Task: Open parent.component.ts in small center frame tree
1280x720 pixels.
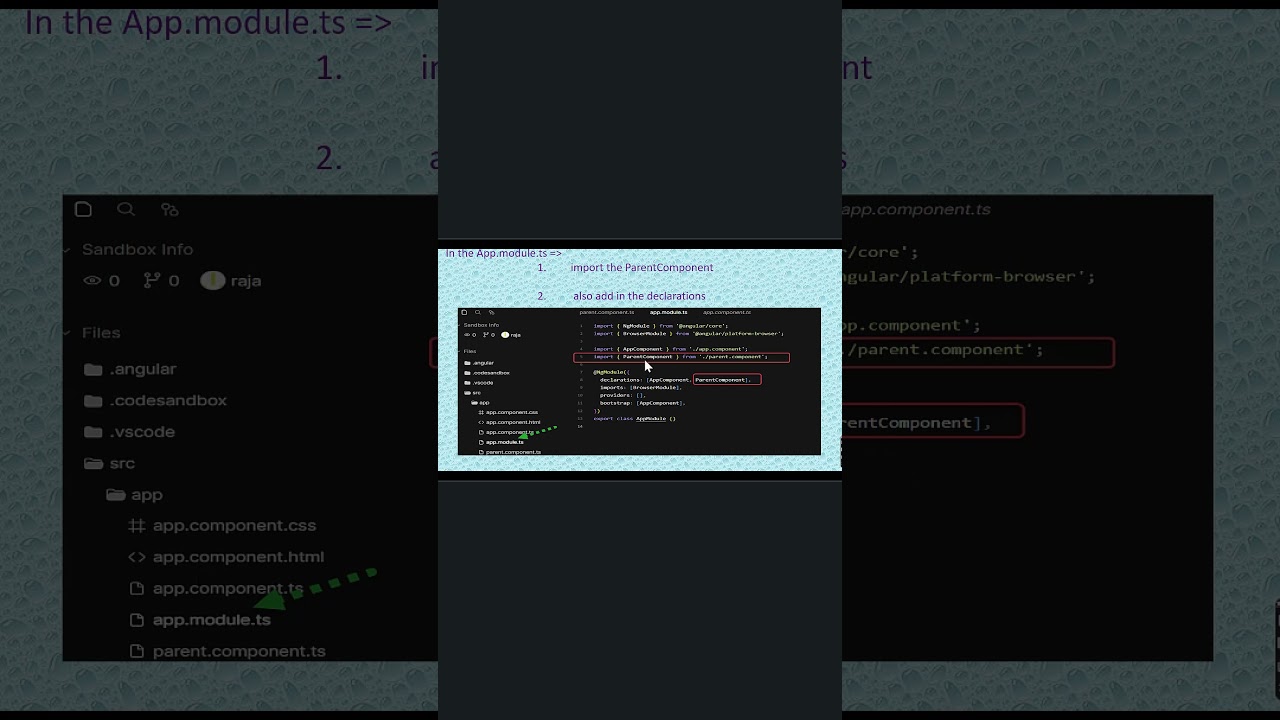Action: click(510, 452)
